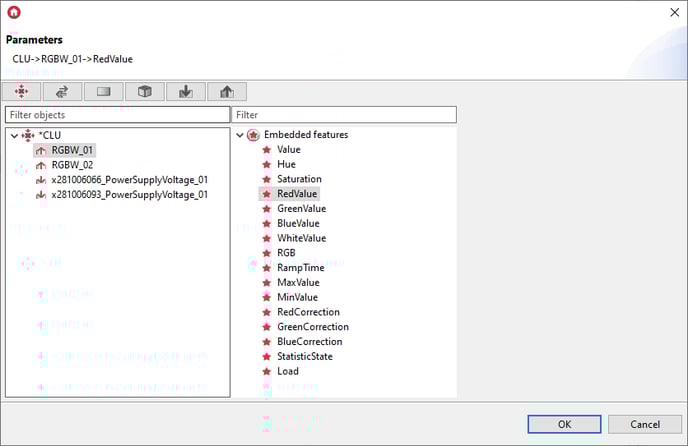The height and width of the screenshot is (446, 688).
Task: Click the 3D cube toolbar icon
Action: pos(145,91)
